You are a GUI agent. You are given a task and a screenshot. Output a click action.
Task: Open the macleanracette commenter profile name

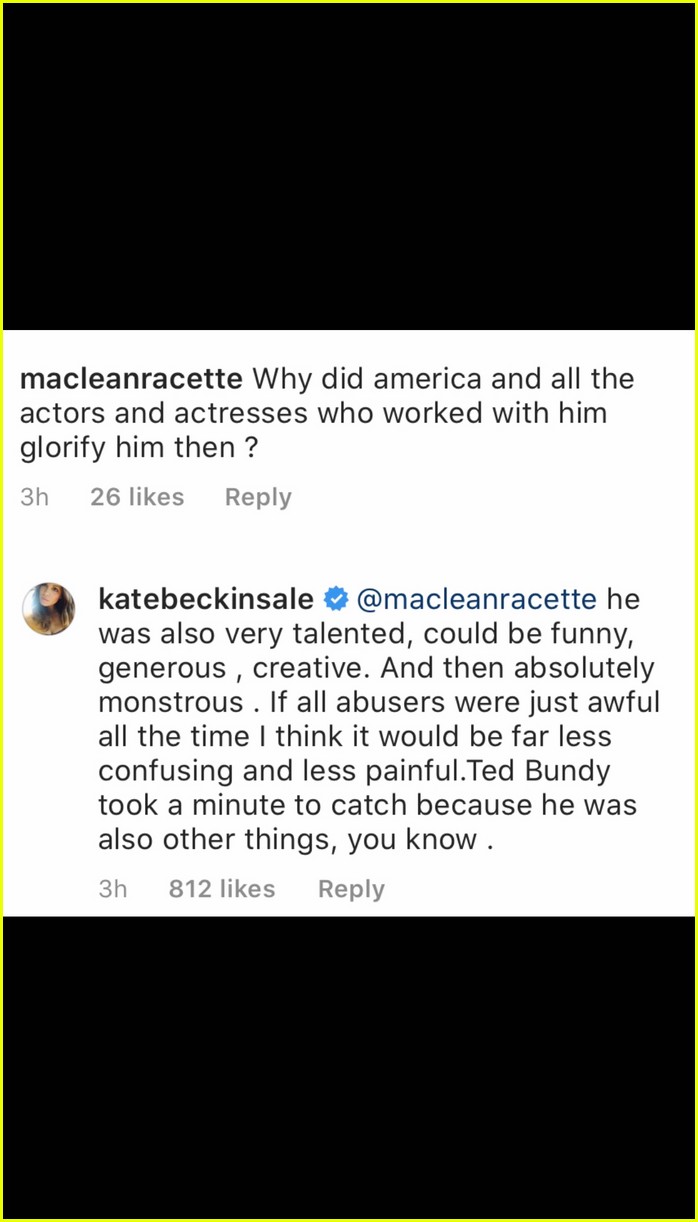(x=131, y=380)
